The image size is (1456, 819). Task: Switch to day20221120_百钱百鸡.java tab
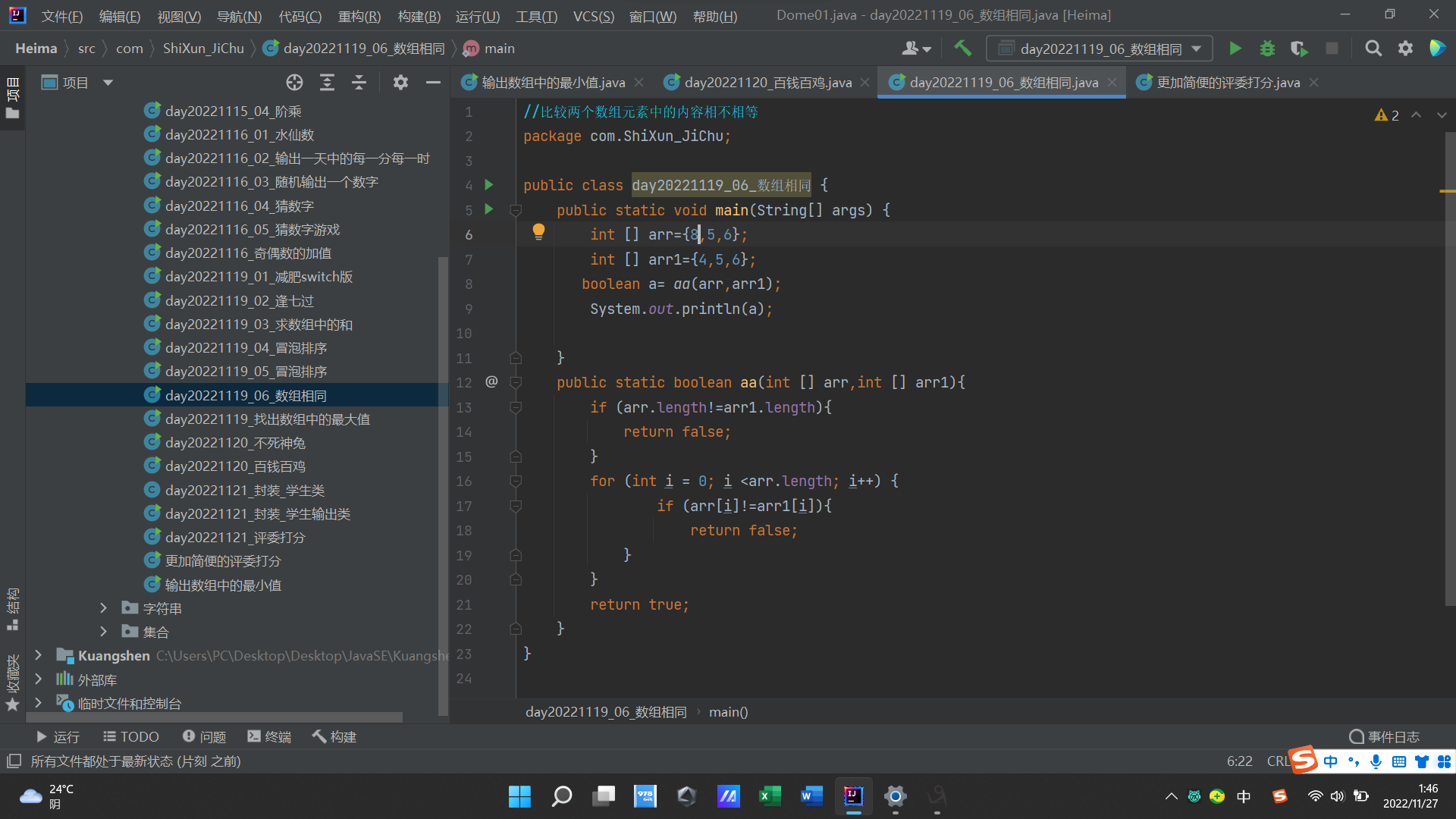pos(767,83)
